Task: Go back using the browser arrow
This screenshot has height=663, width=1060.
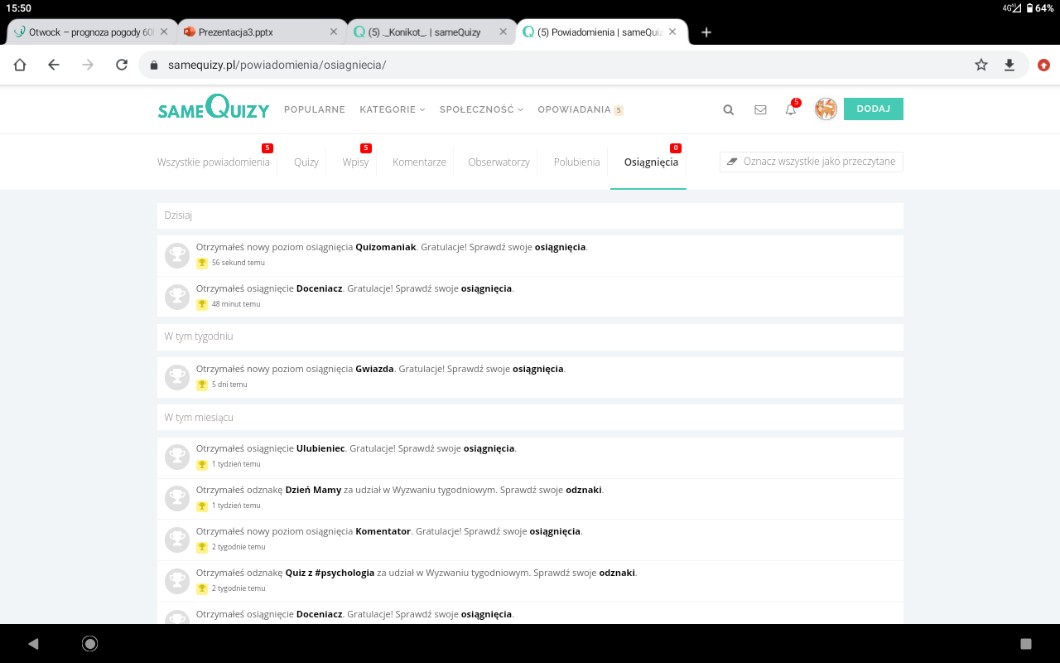Action: [x=53, y=65]
